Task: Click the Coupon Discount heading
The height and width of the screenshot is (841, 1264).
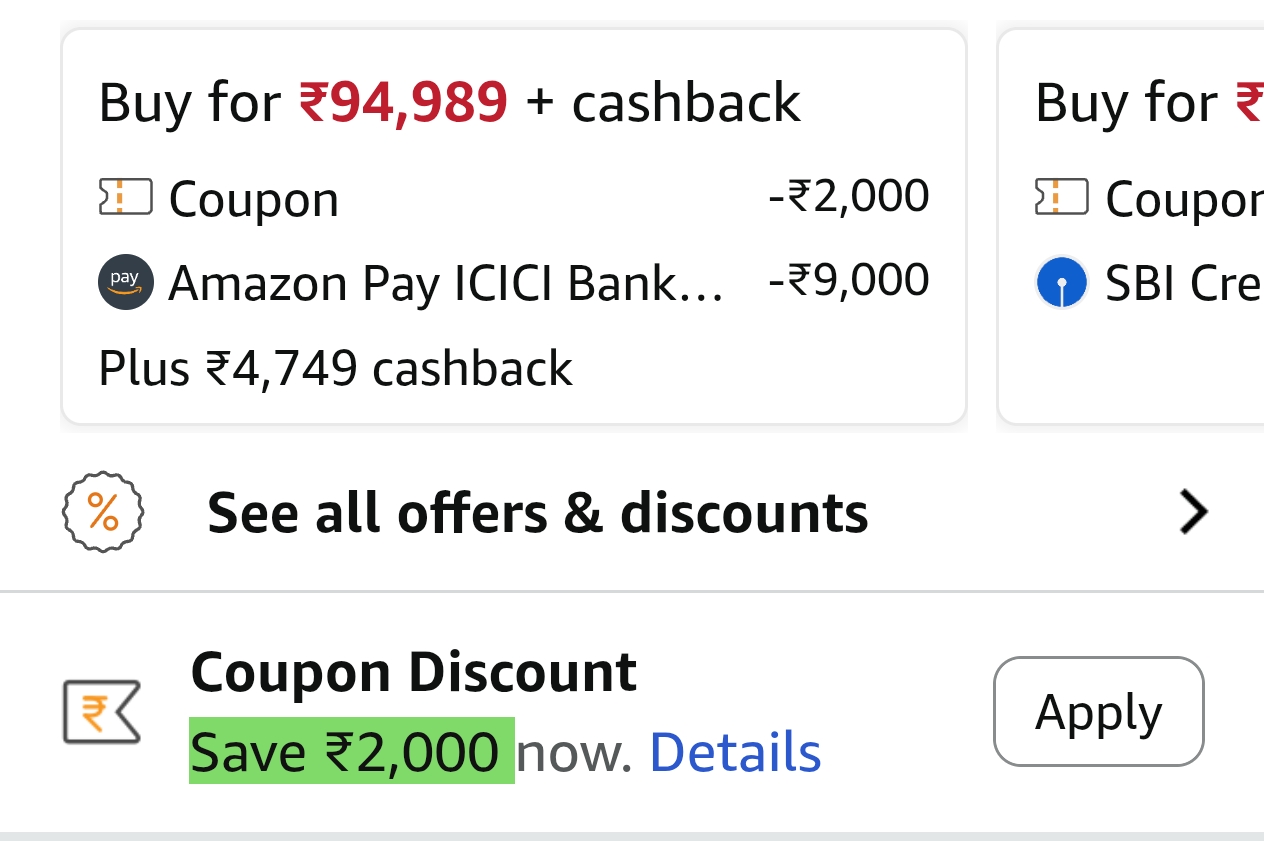Action: pyautogui.click(x=413, y=672)
